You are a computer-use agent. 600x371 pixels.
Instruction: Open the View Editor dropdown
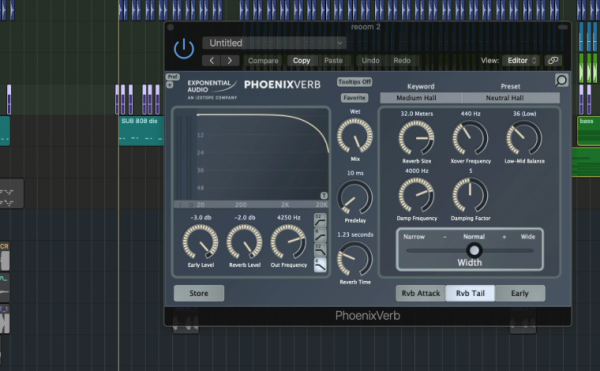pos(522,60)
